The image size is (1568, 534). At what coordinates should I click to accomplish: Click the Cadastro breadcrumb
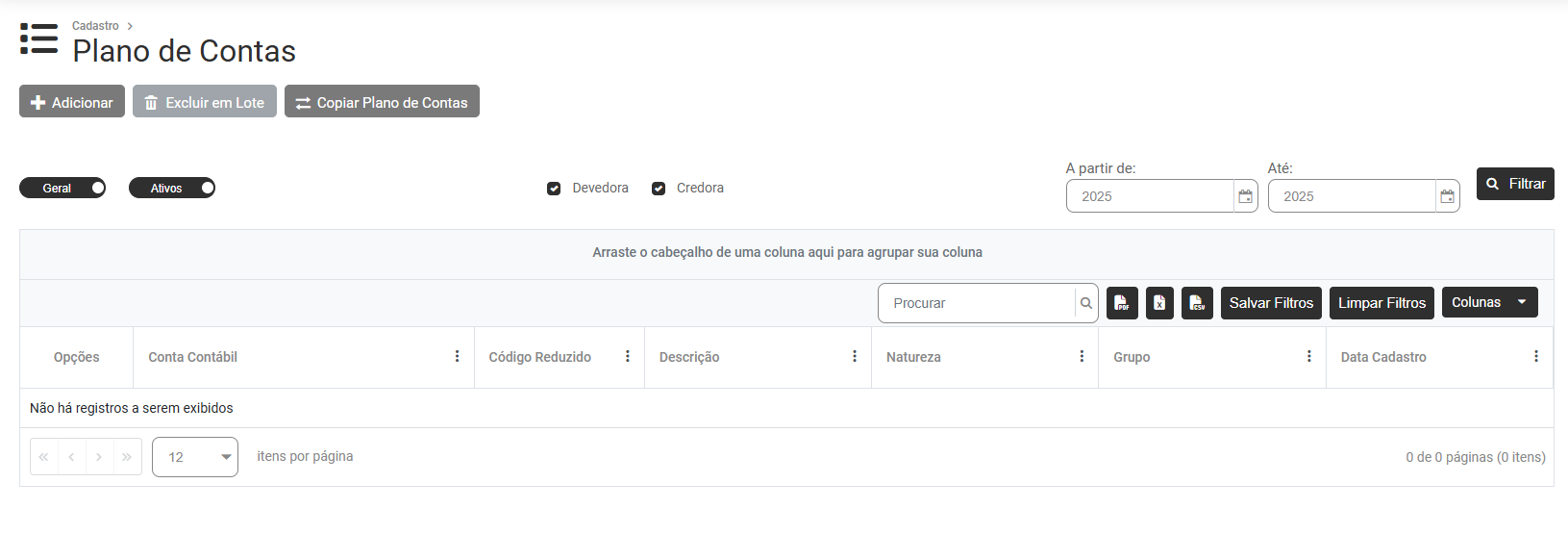[x=95, y=26]
